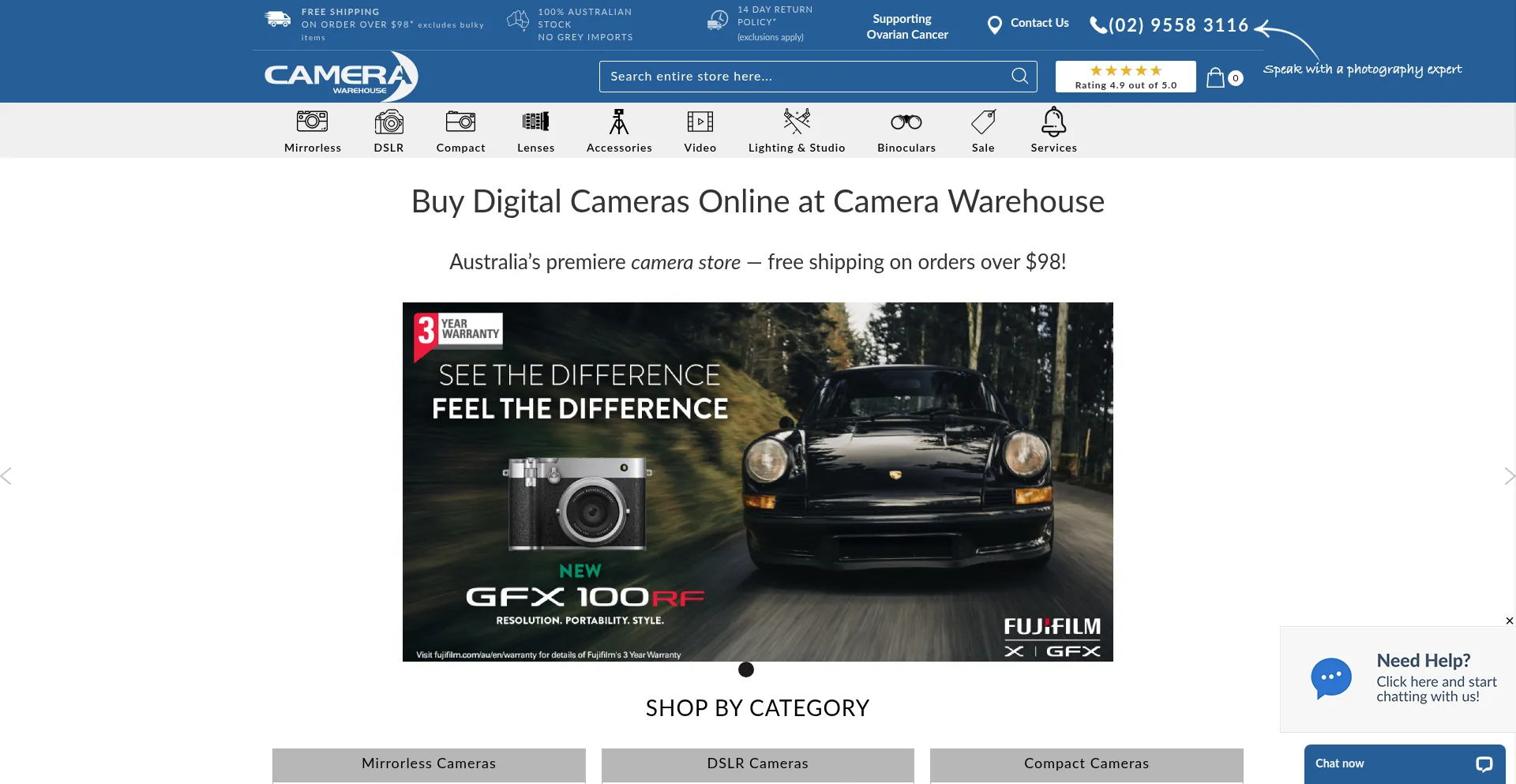The image size is (1516, 784).
Task: Click the 4.9 star rating badge
Action: 1125,77
